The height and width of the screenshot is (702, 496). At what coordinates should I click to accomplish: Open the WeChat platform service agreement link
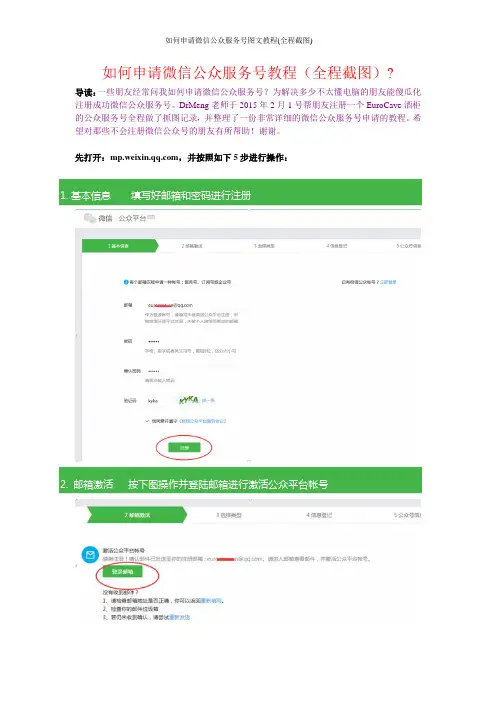(203, 421)
